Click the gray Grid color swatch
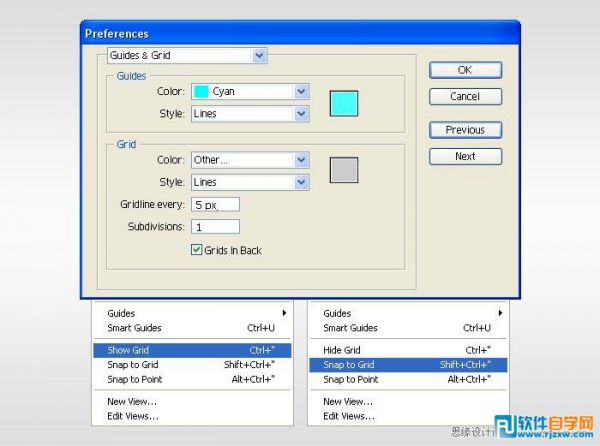Image resolution: width=600 pixels, height=446 pixels. click(344, 170)
